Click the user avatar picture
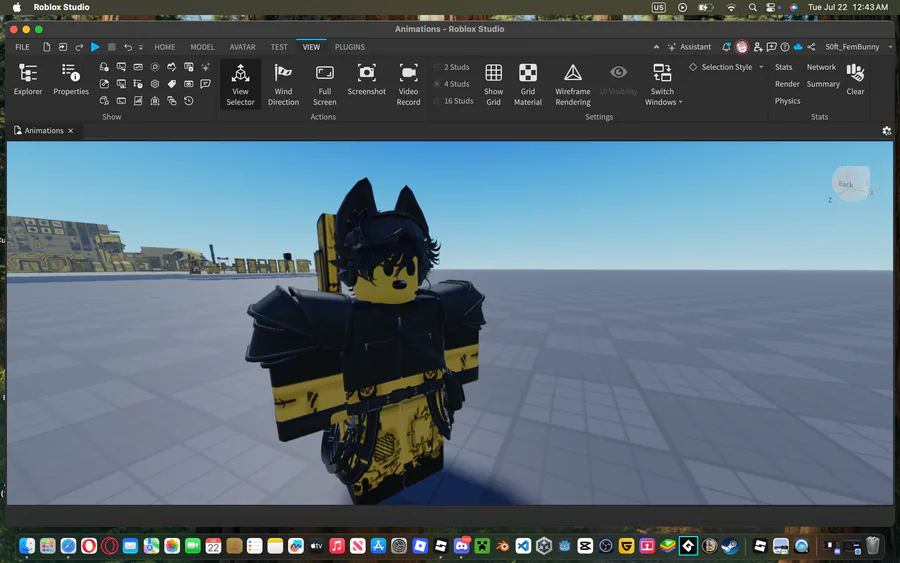The height and width of the screenshot is (563, 900). coord(742,47)
